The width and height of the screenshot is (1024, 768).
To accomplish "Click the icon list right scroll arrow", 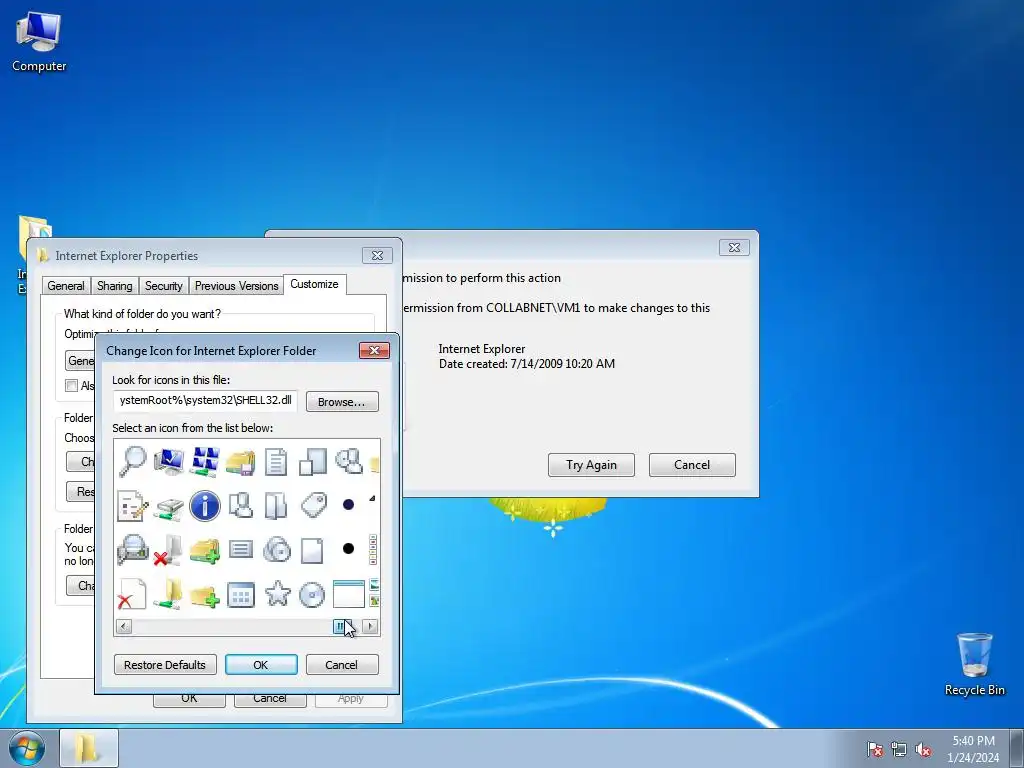I will click(x=370, y=627).
